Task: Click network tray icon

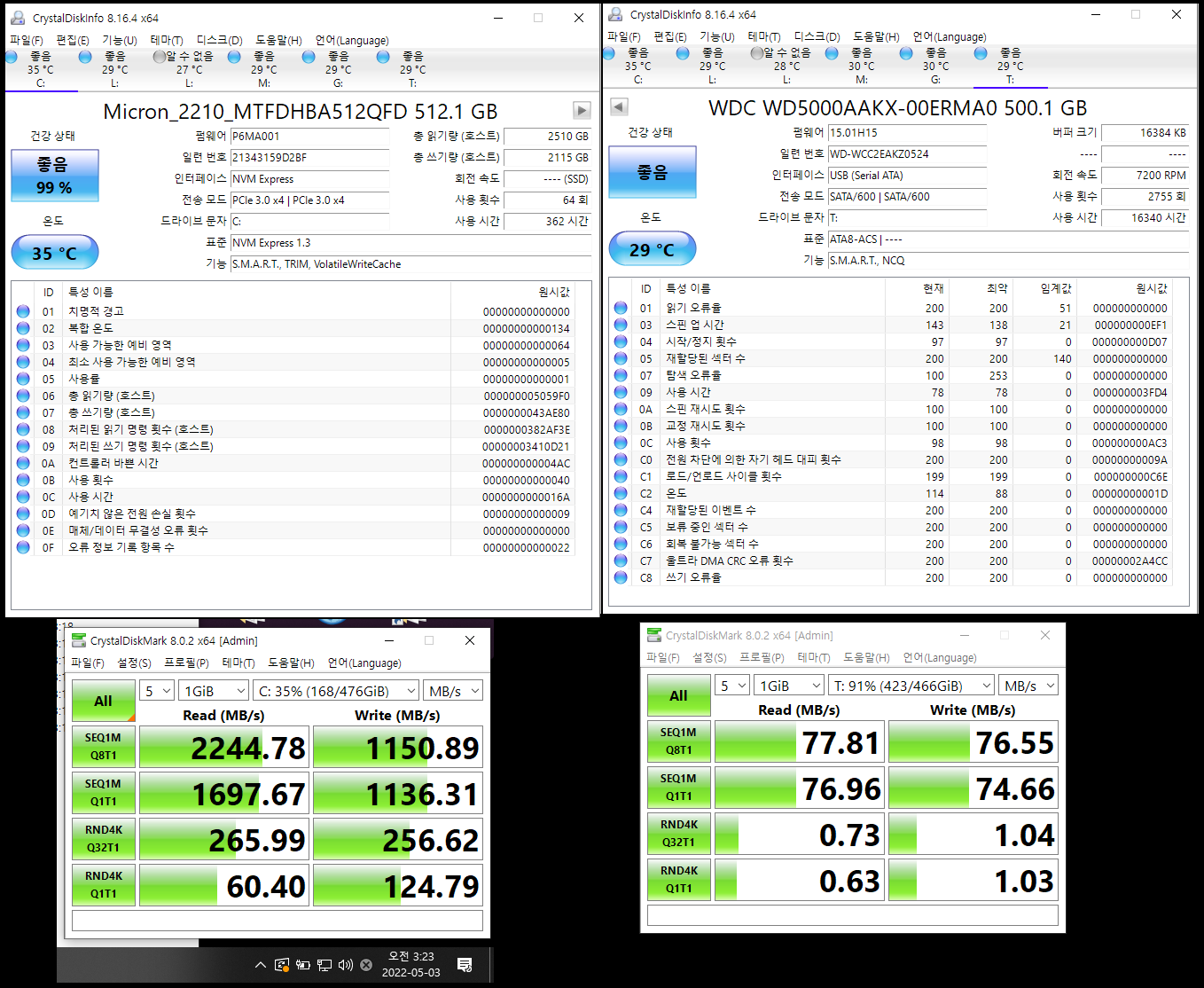Action: click(324, 965)
